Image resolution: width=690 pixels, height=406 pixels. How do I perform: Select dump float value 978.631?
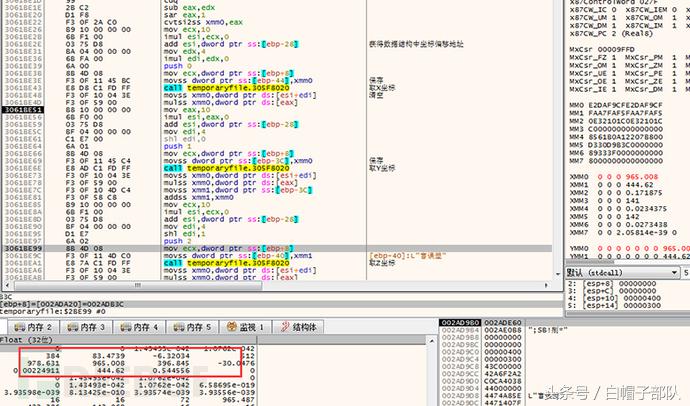(x=43, y=363)
